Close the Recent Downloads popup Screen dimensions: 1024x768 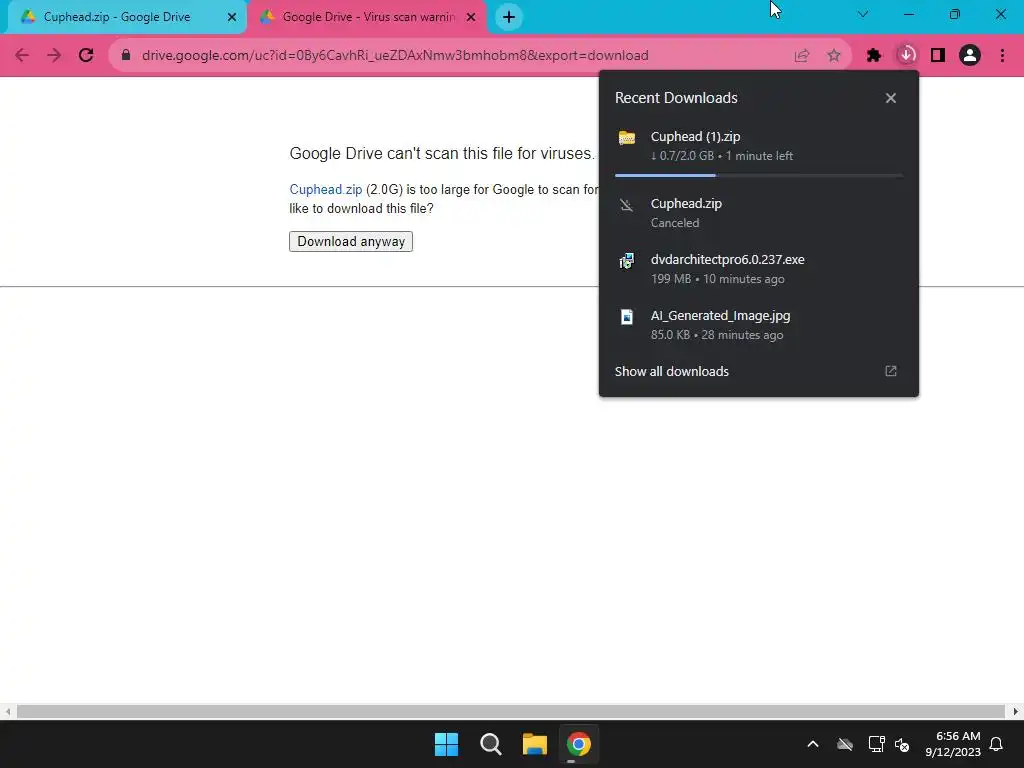tap(891, 98)
